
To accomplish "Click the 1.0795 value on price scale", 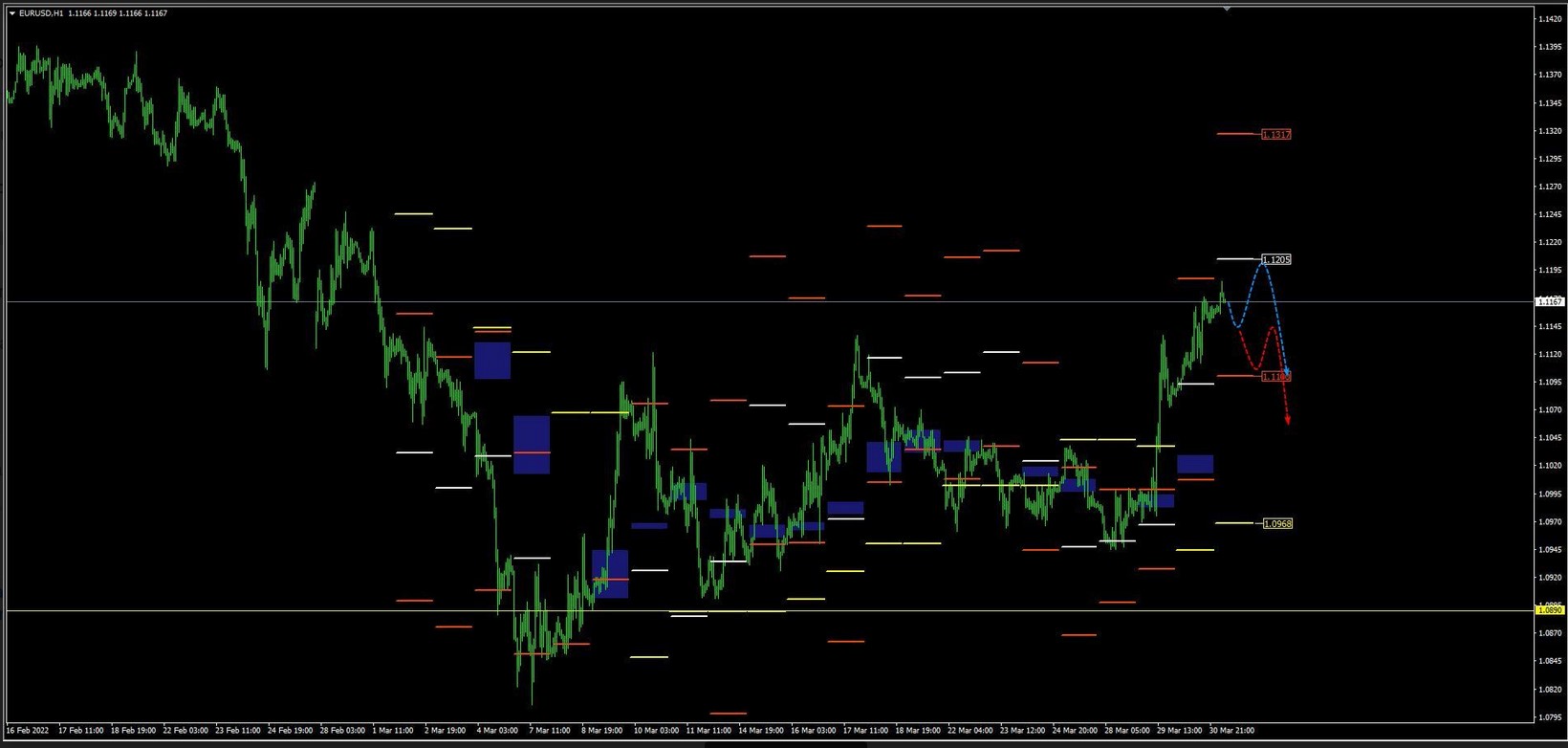I will coord(1550,717).
